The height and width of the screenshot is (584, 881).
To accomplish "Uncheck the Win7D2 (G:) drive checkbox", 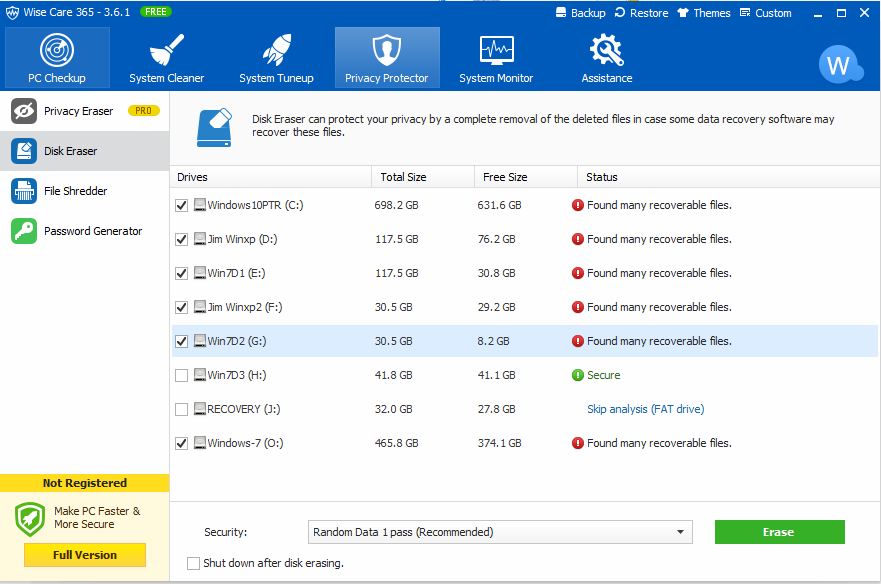I will coord(181,341).
